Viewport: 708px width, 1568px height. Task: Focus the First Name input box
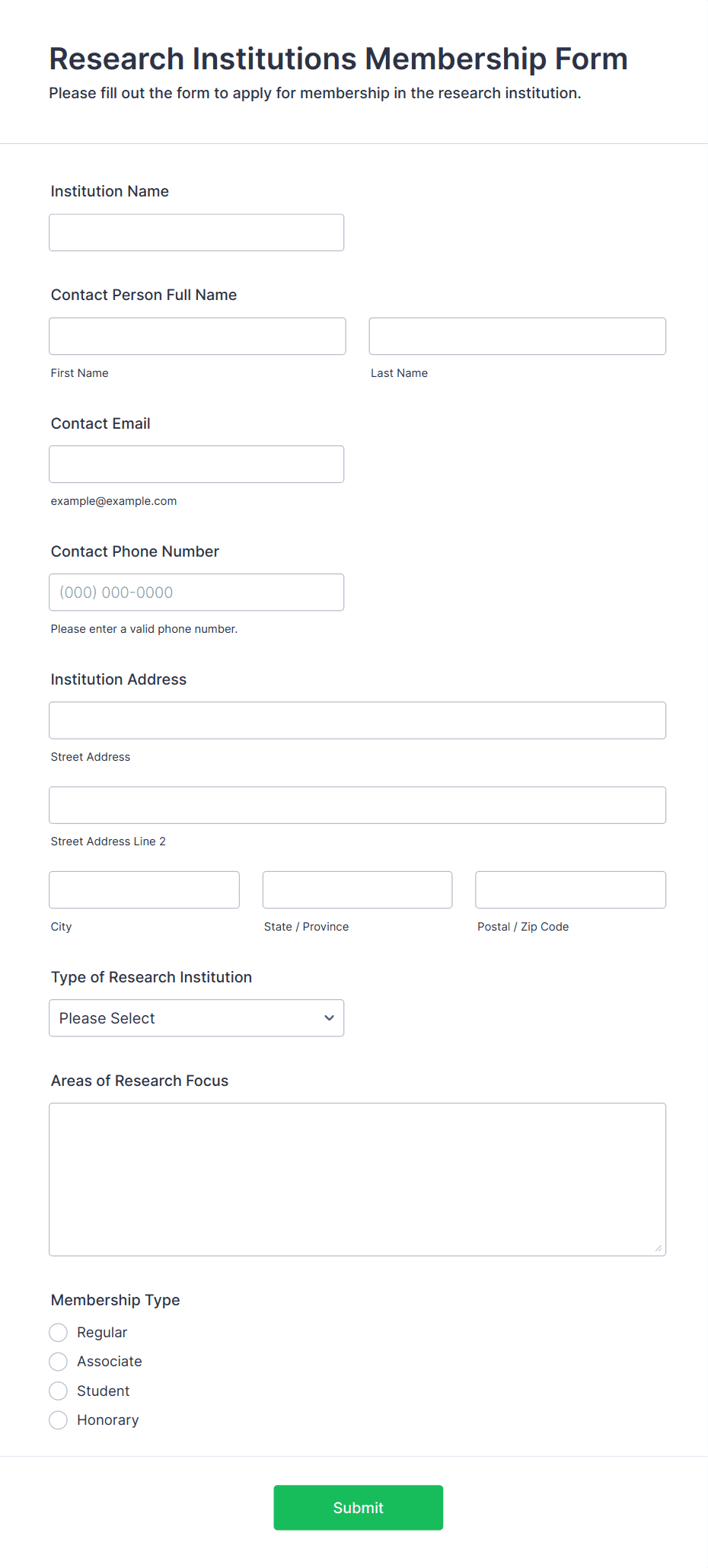197,336
